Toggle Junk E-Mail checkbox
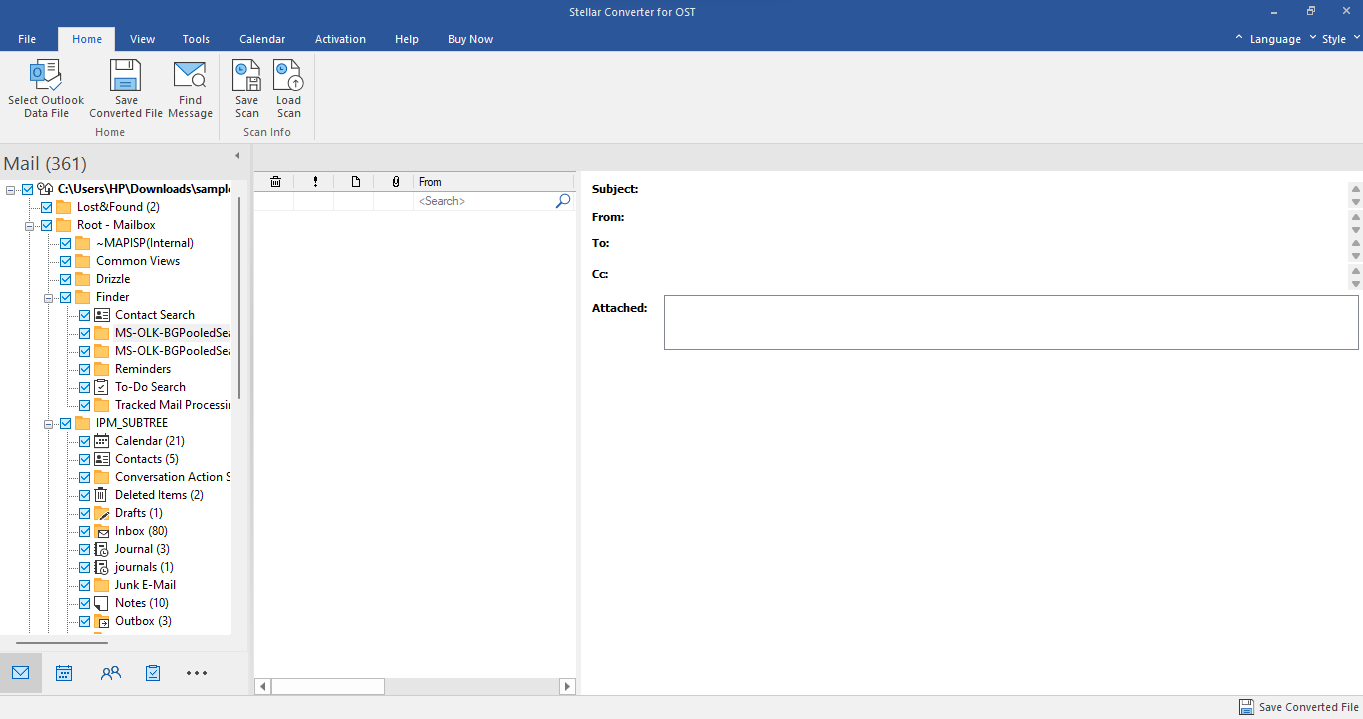This screenshot has height=719, width=1363. pyautogui.click(x=84, y=585)
